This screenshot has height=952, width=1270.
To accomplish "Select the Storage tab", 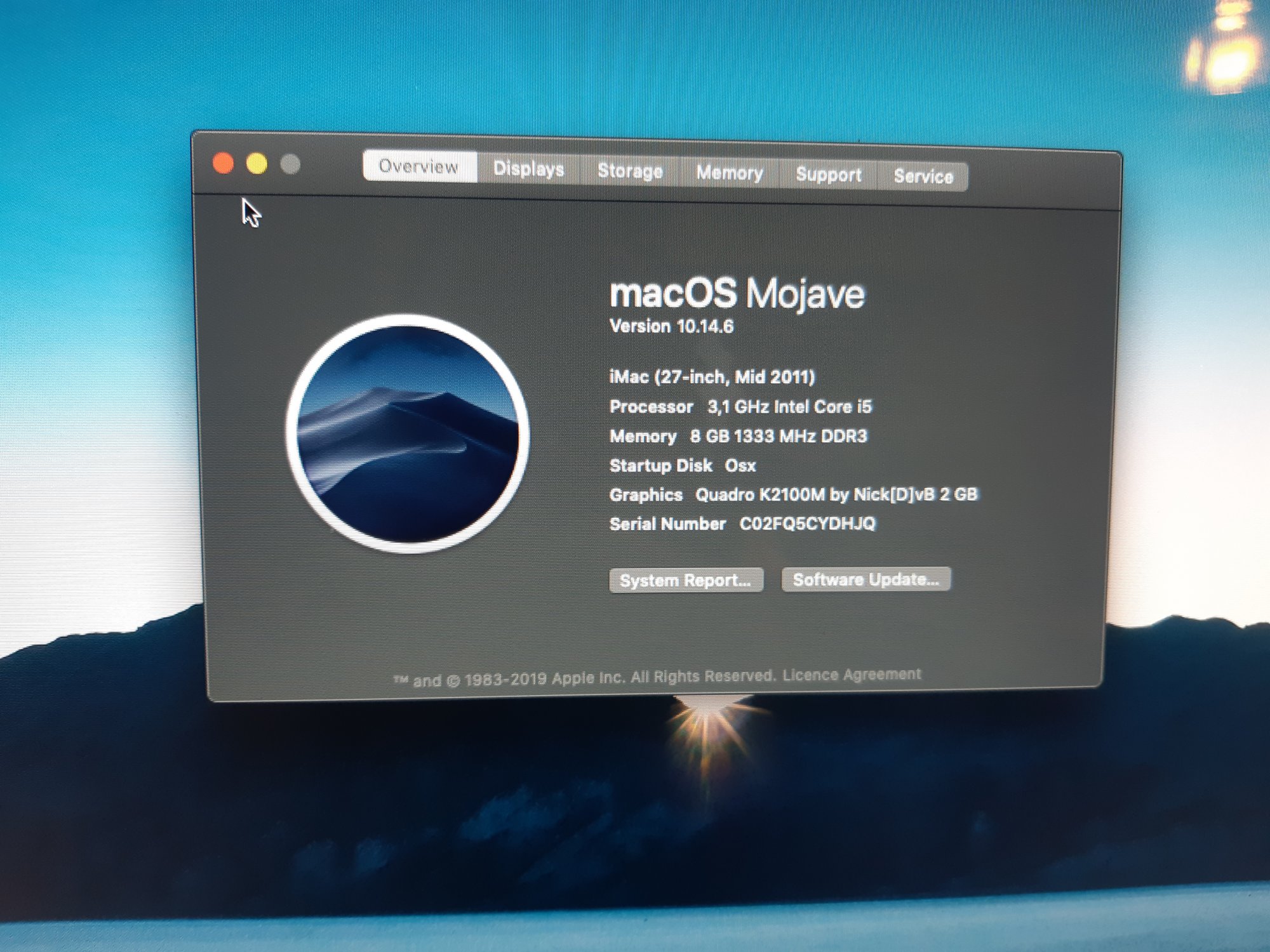I will pyautogui.click(x=629, y=171).
